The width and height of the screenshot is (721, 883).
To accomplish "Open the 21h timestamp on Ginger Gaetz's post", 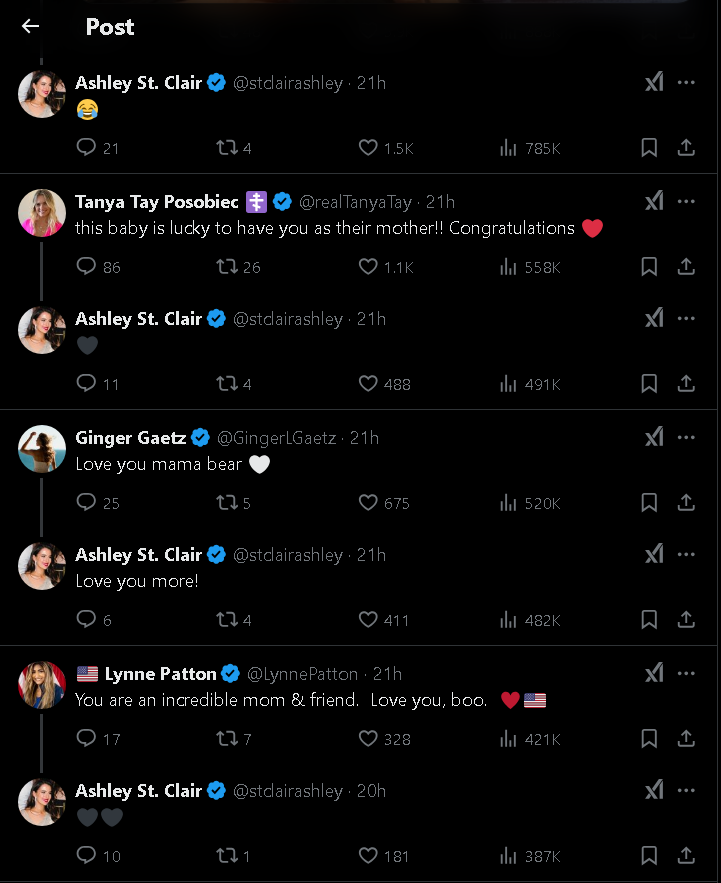I will pyautogui.click(x=364, y=438).
